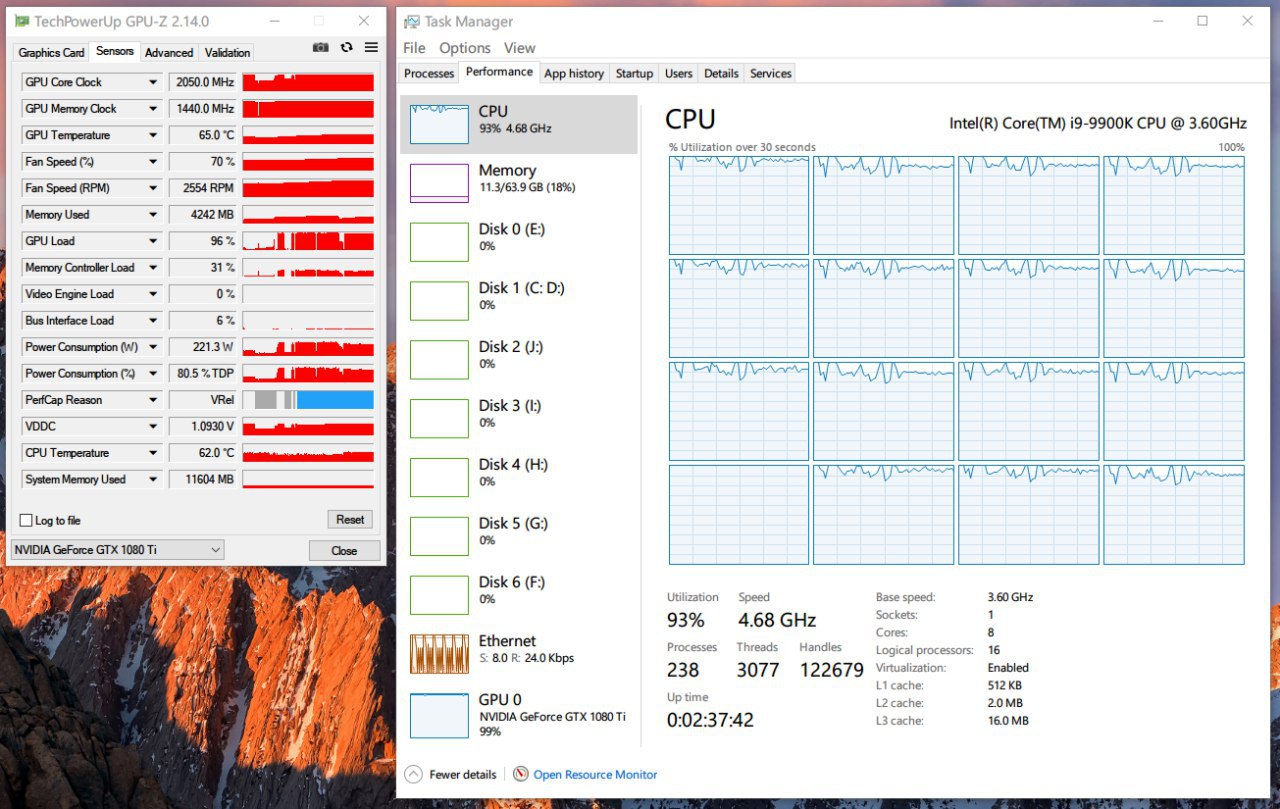Click the Resource Monitor icon
The width and height of the screenshot is (1280, 809).
[x=520, y=774]
